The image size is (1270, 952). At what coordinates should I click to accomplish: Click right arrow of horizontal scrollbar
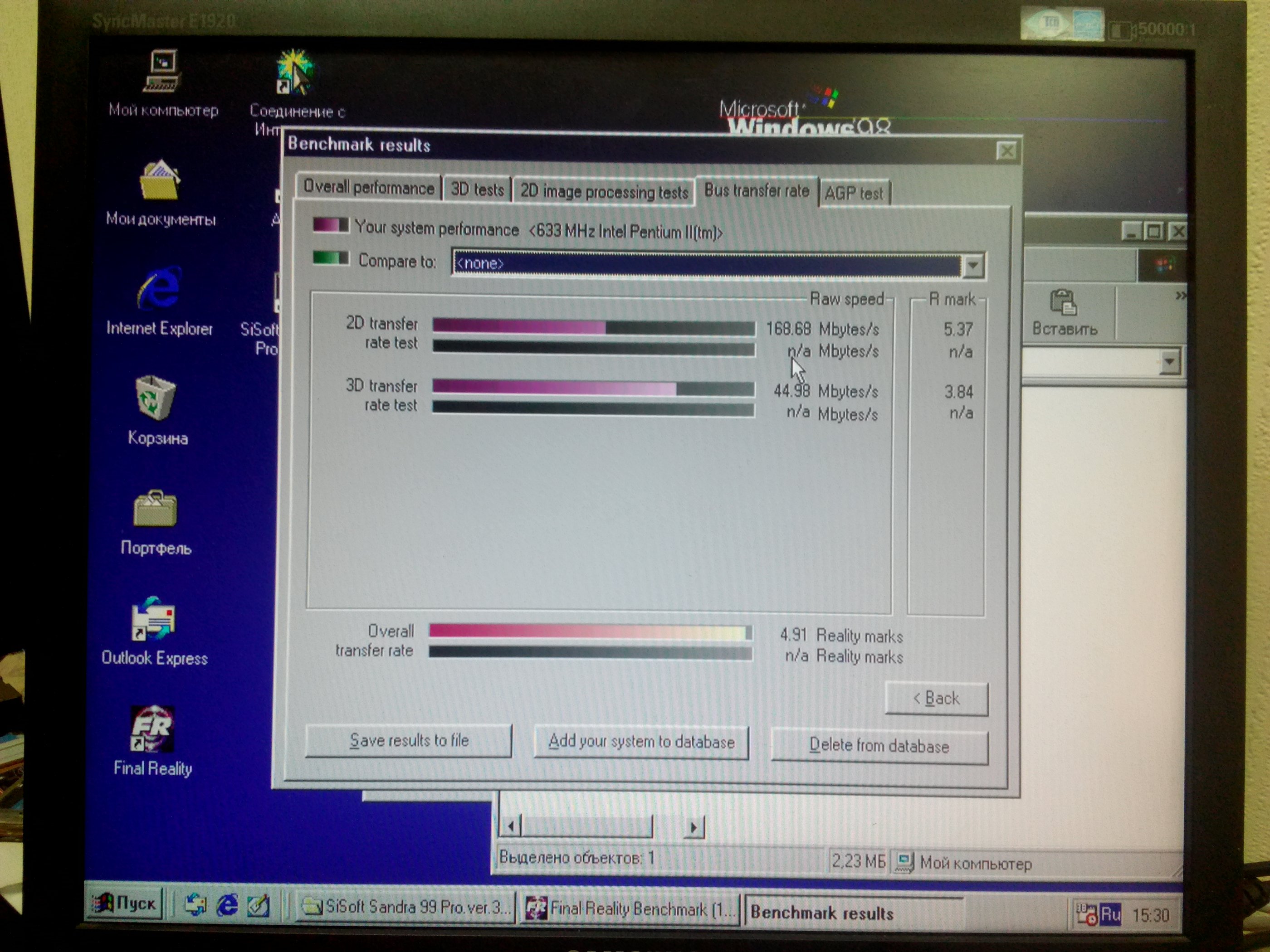click(694, 827)
